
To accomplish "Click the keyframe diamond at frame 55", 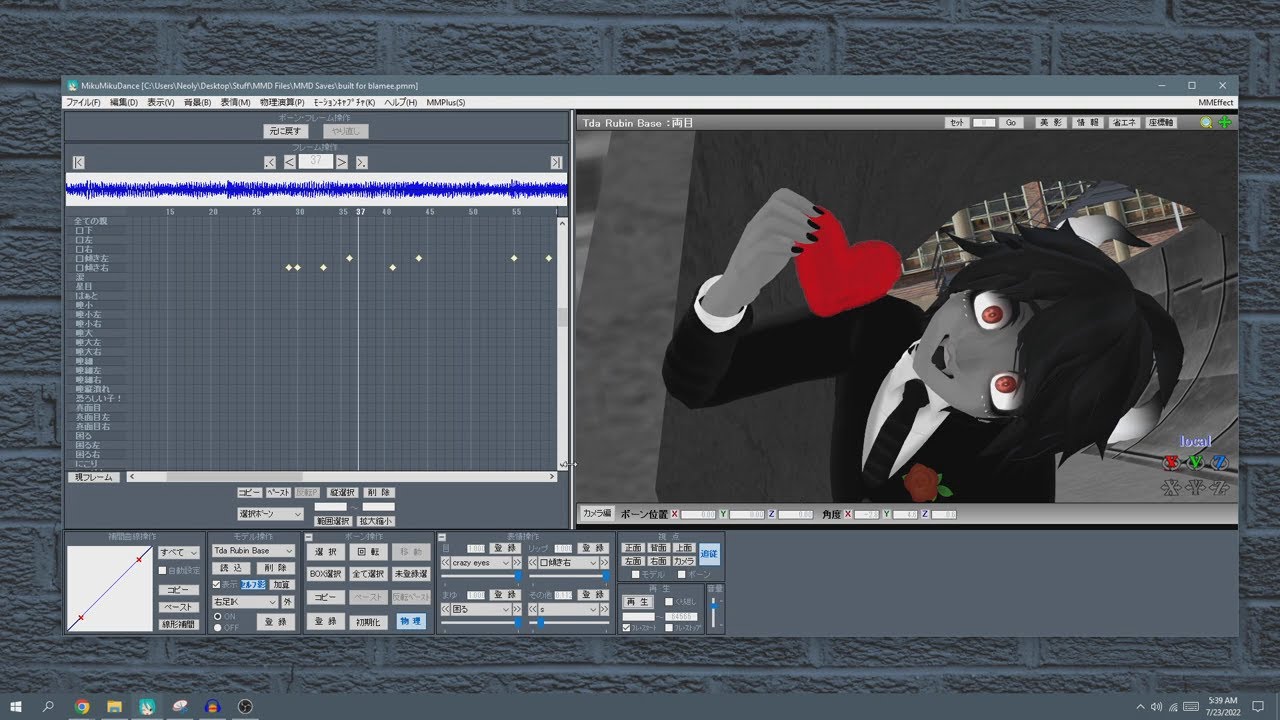I will (514, 258).
